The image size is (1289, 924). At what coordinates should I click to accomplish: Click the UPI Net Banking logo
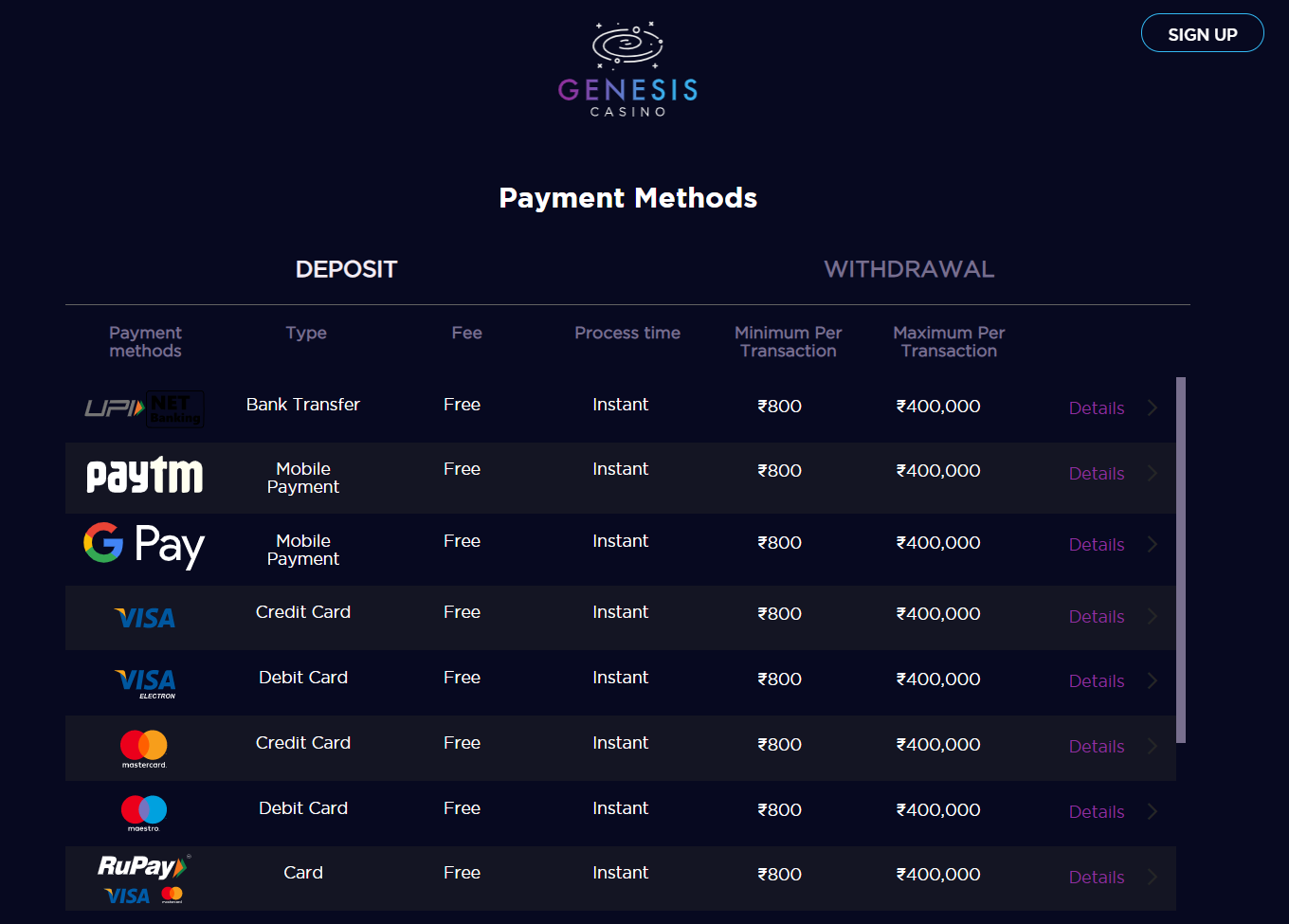(x=144, y=408)
